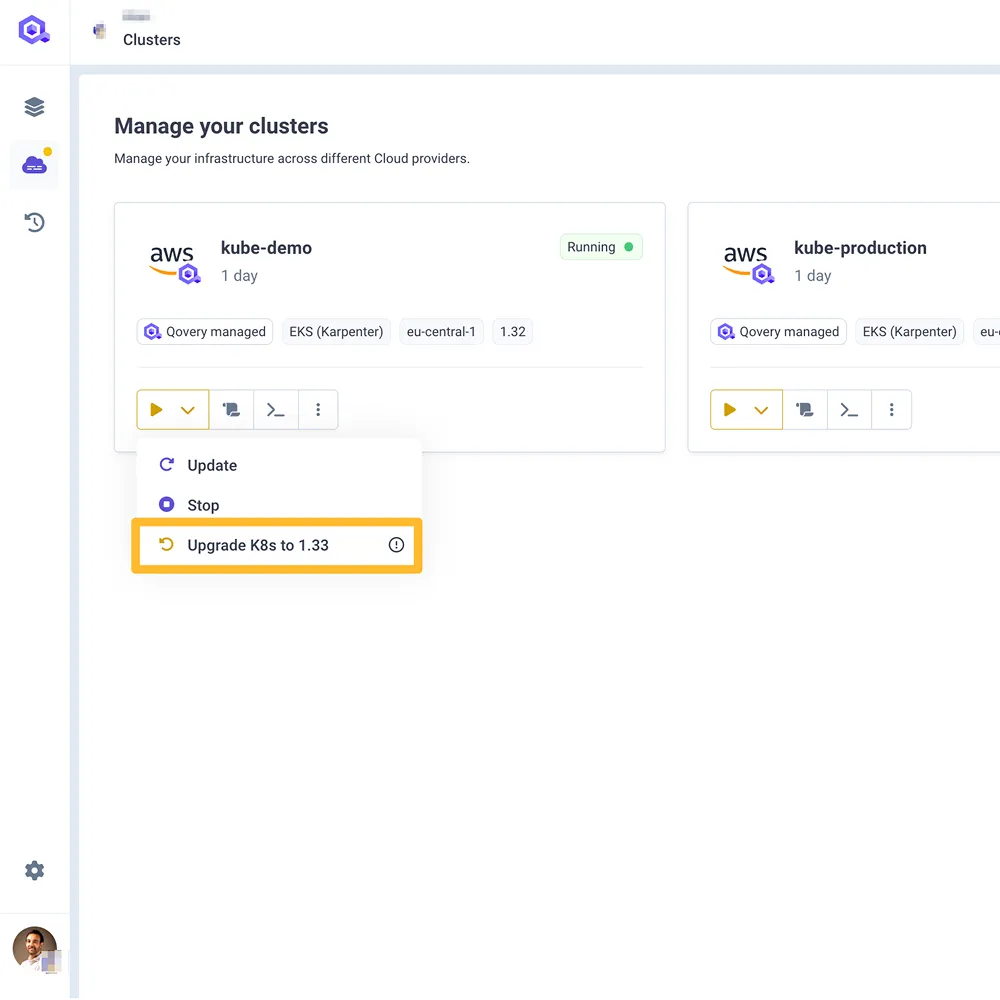This screenshot has height=1000, width=1000.
Task: Click the user avatar photo
Action: point(35,948)
